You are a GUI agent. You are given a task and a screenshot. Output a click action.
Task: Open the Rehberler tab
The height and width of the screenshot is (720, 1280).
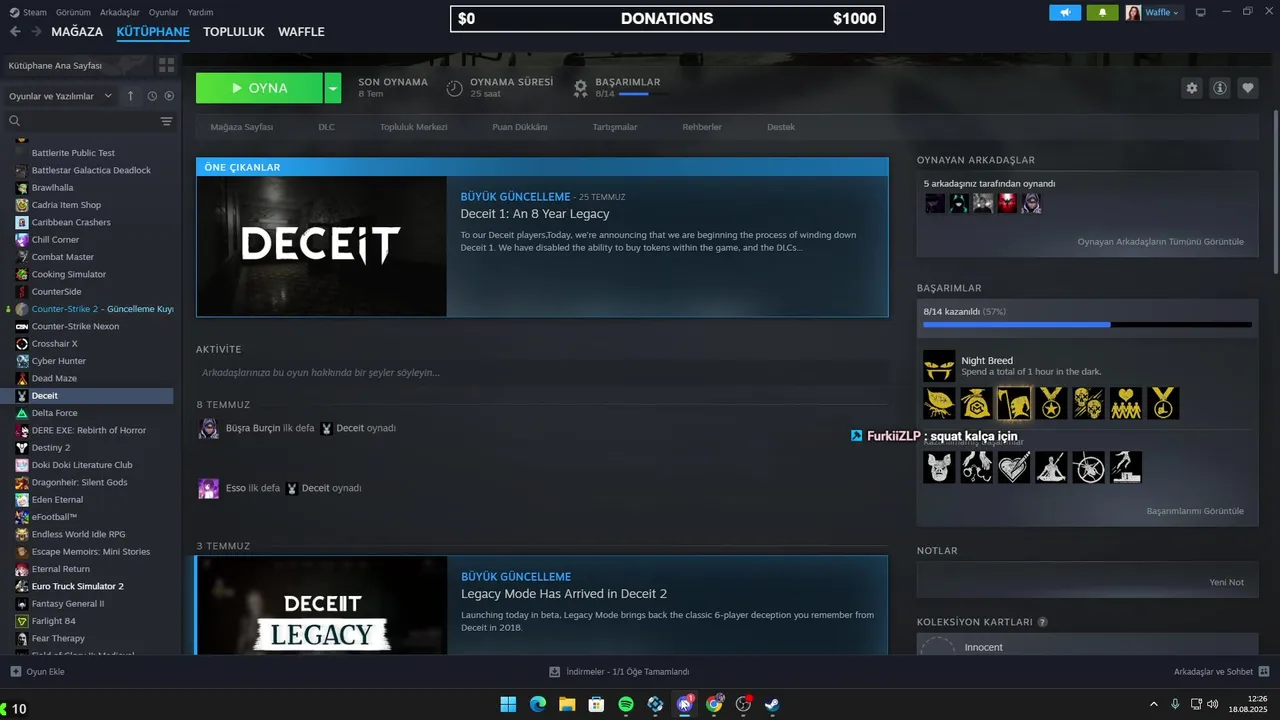point(702,127)
